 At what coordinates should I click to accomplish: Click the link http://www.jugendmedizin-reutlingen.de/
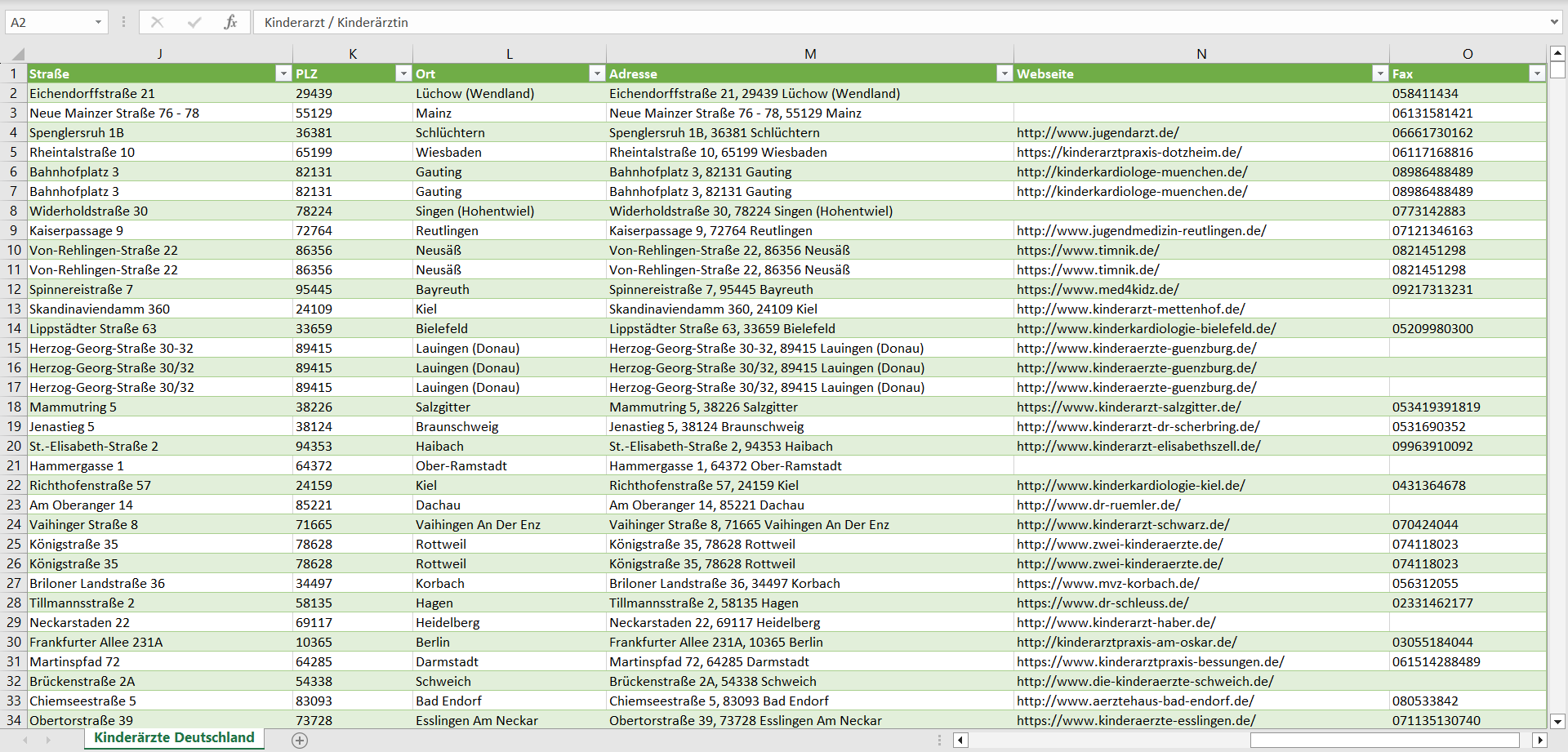tap(1142, 230)
